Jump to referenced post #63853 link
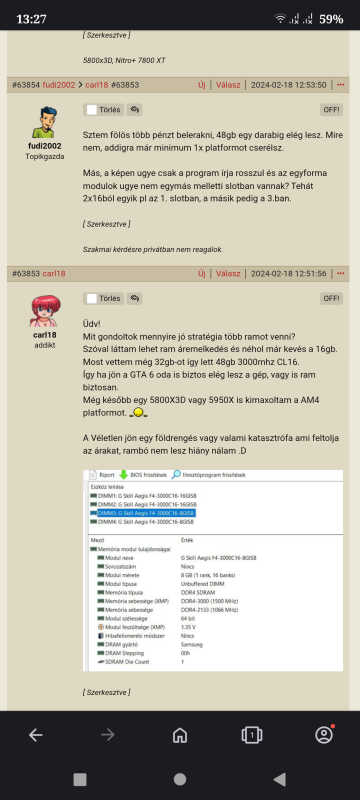The height and width of the screenshot is (800, 360). pyautogui.click(x=125, y=85)
